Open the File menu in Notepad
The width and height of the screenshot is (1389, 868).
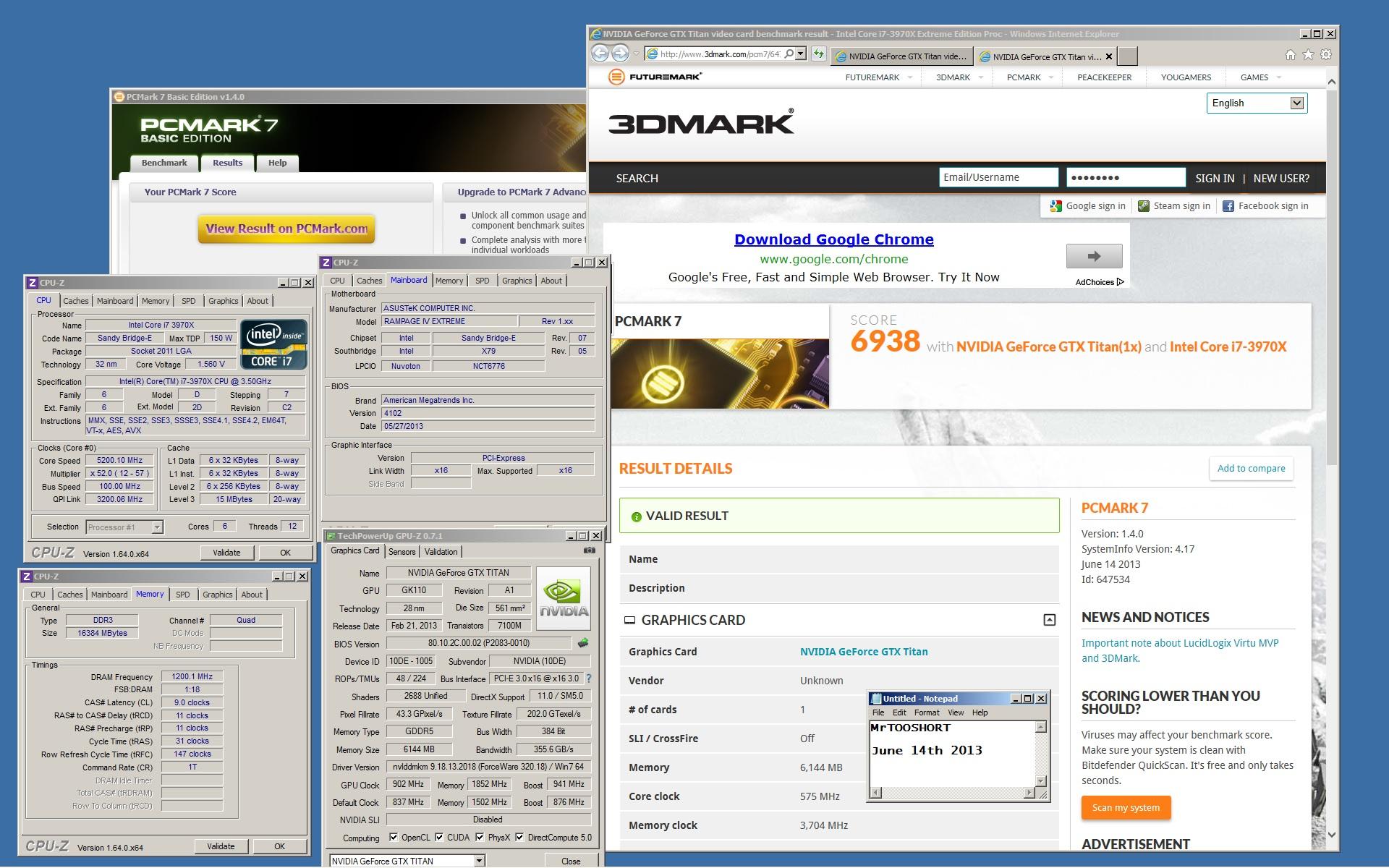(x=878, y=712)
